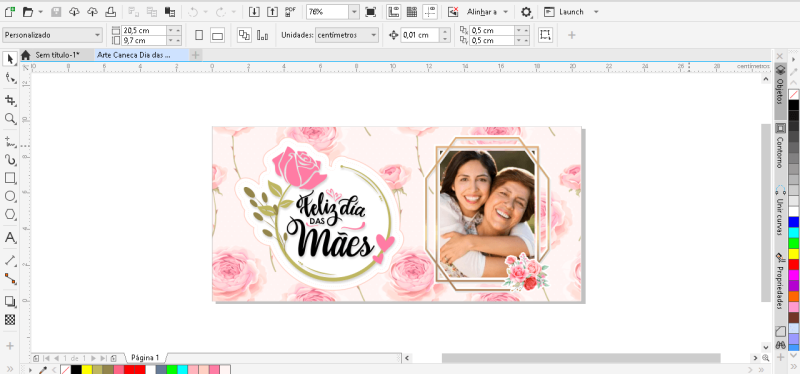Click the yellow swatch in the document palette

[87, 369]
